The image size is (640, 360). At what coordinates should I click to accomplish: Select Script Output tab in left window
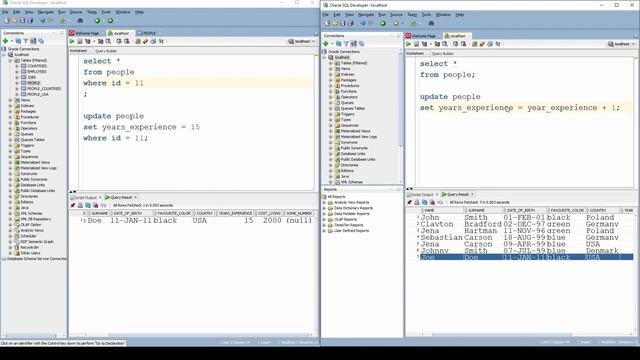click(x=83, y=198)
